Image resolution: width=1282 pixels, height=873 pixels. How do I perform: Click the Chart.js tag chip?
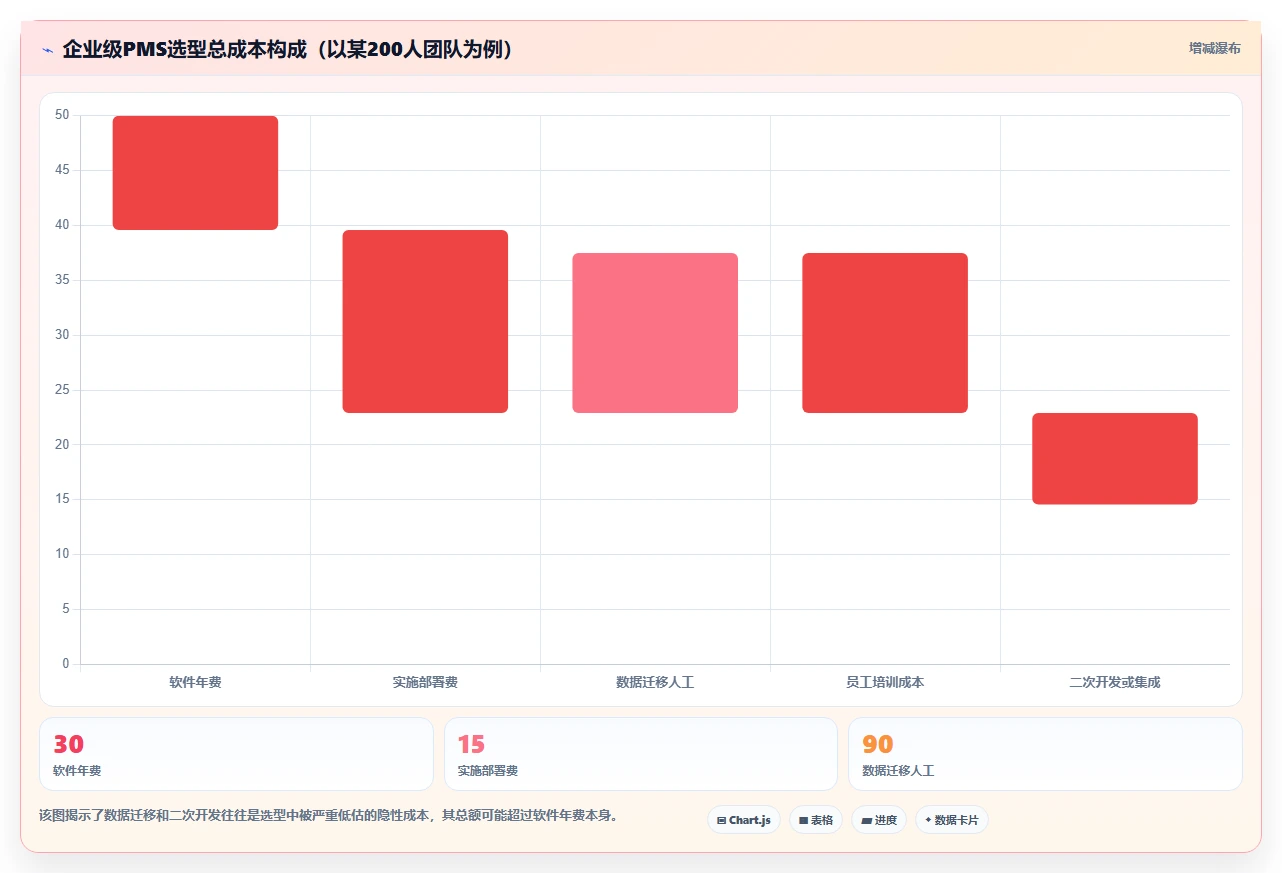744,820
